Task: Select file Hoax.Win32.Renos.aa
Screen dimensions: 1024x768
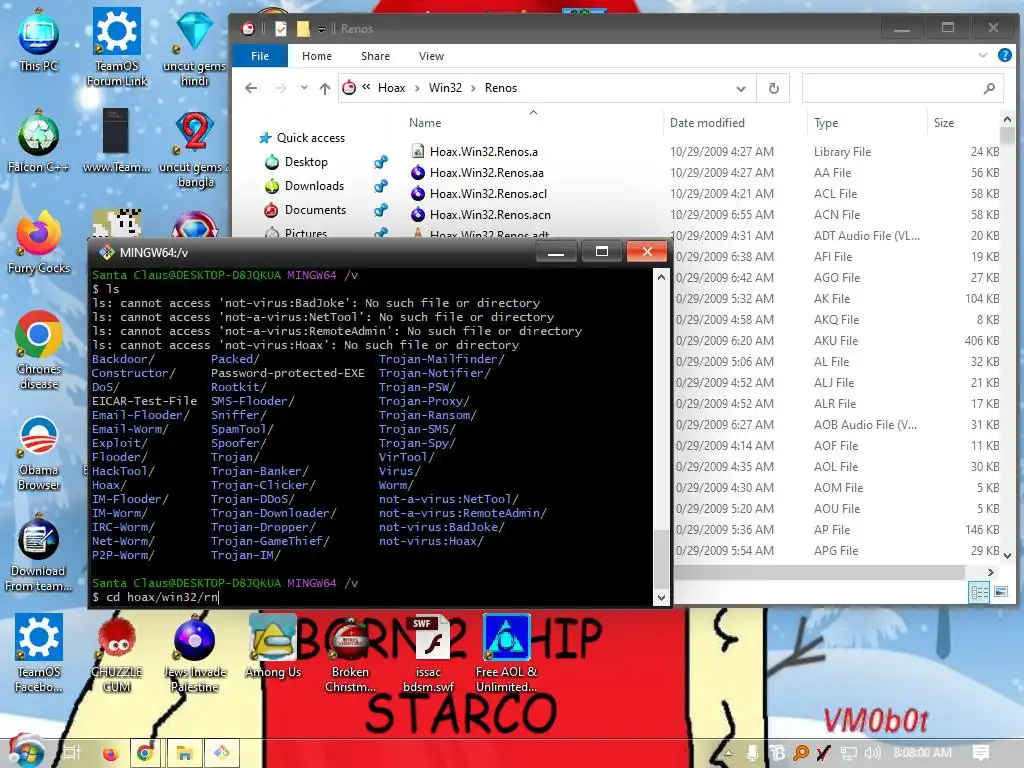Action: [487, 173]
